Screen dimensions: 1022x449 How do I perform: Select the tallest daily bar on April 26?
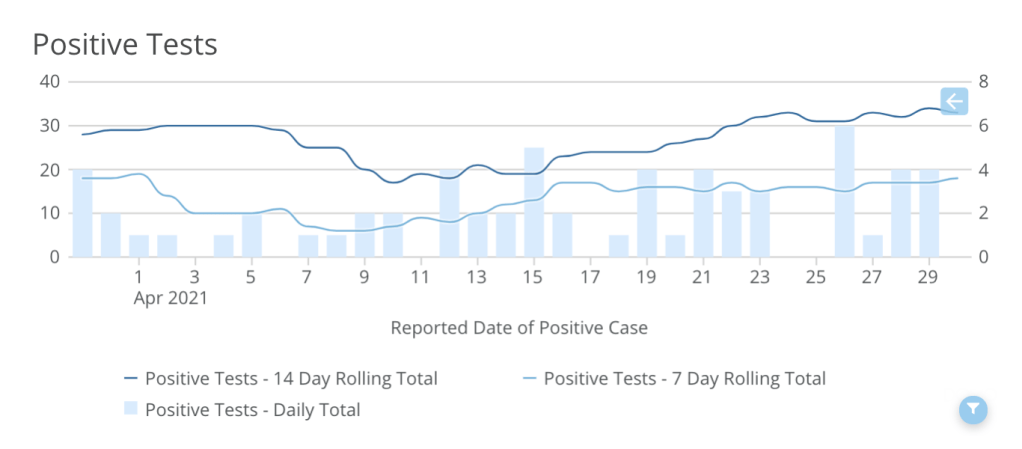(x=845, y=192)
